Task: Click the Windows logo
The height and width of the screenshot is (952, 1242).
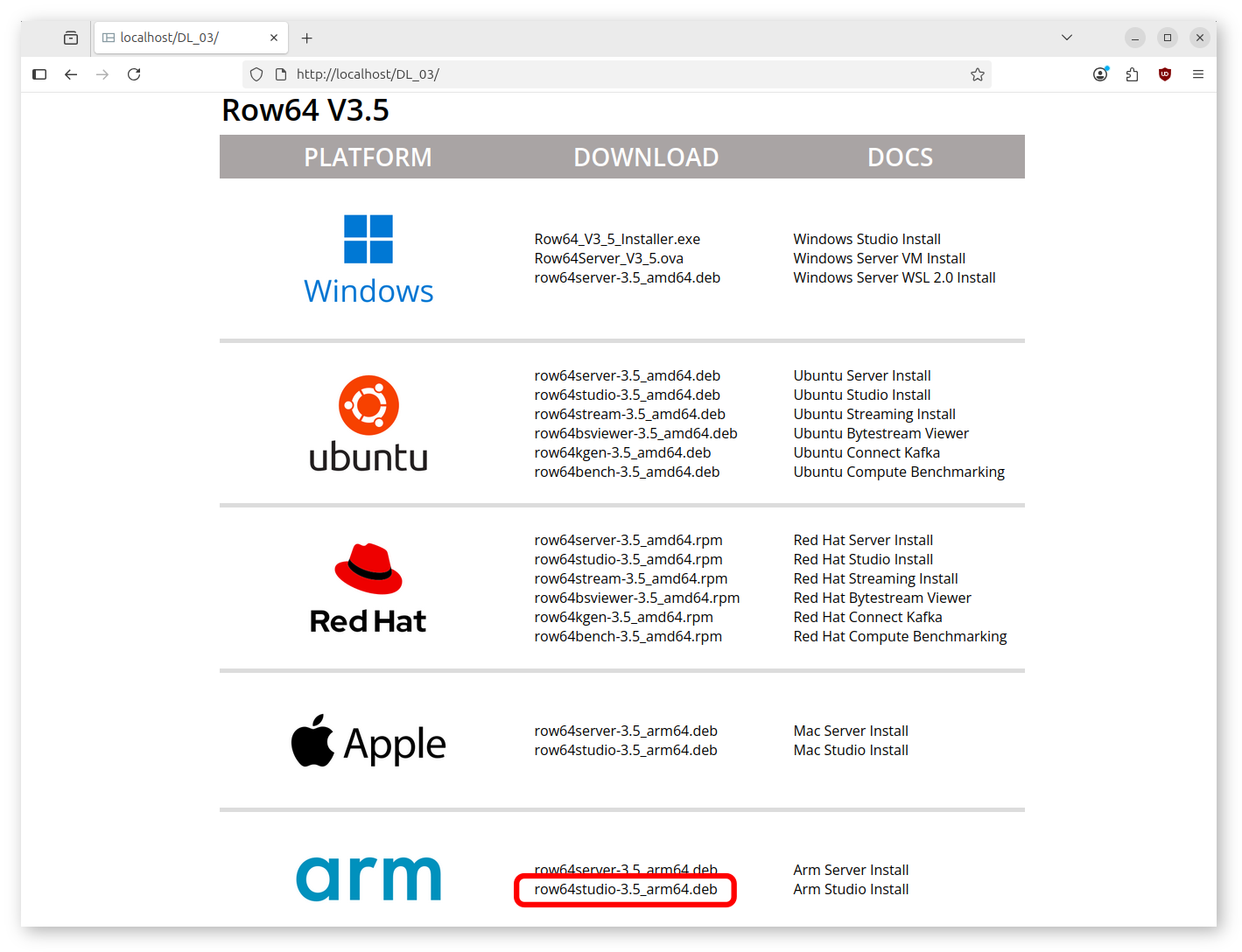Action: pos(368,260)
